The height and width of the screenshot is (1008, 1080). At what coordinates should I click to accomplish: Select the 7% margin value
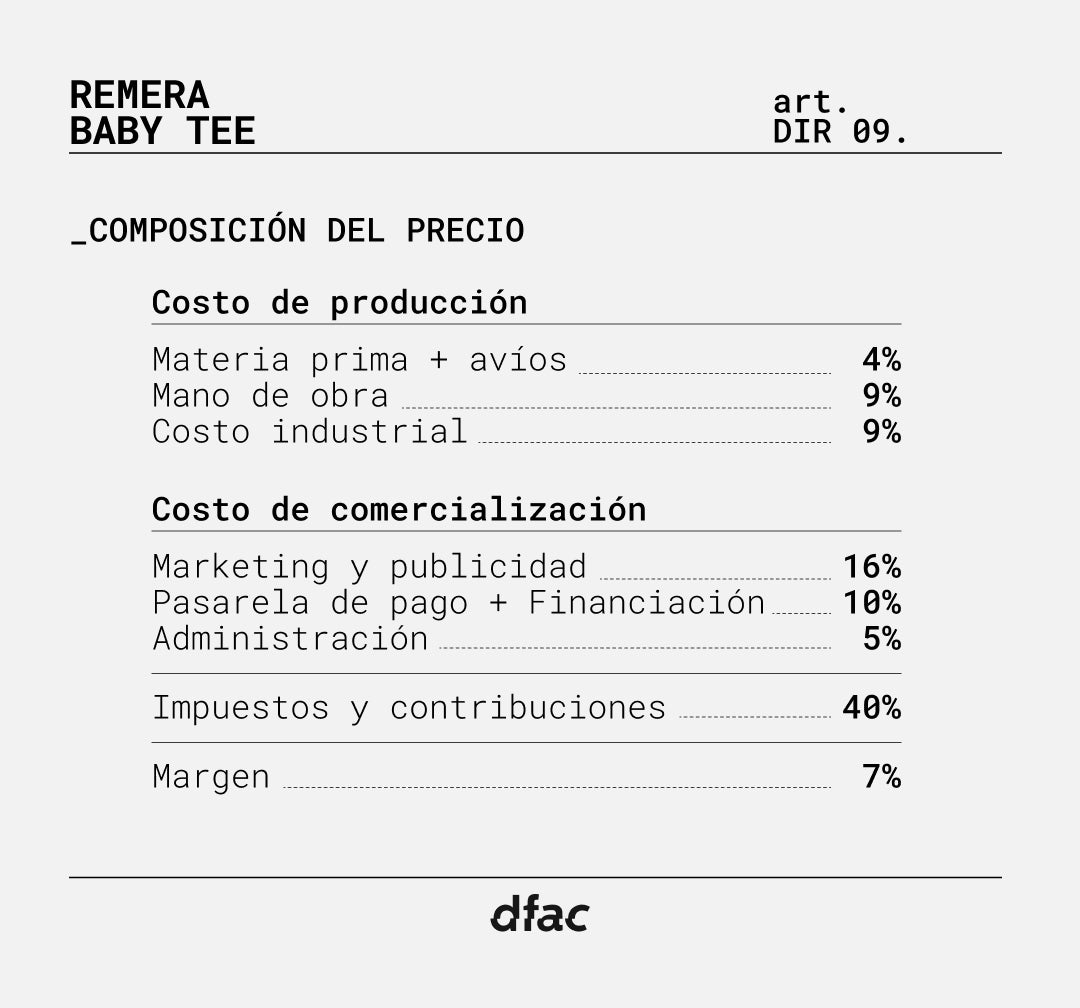pos(881,776)
